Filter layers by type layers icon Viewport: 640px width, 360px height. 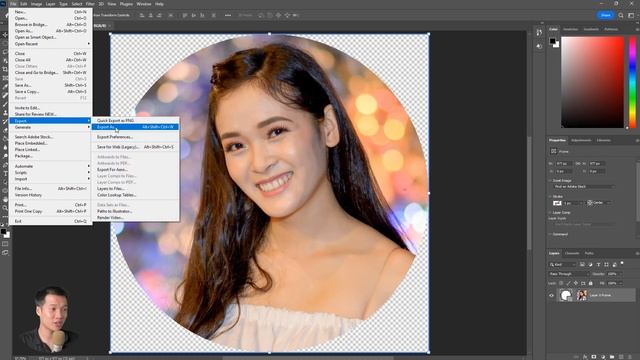pyautogui.click(x=598, y=264)
